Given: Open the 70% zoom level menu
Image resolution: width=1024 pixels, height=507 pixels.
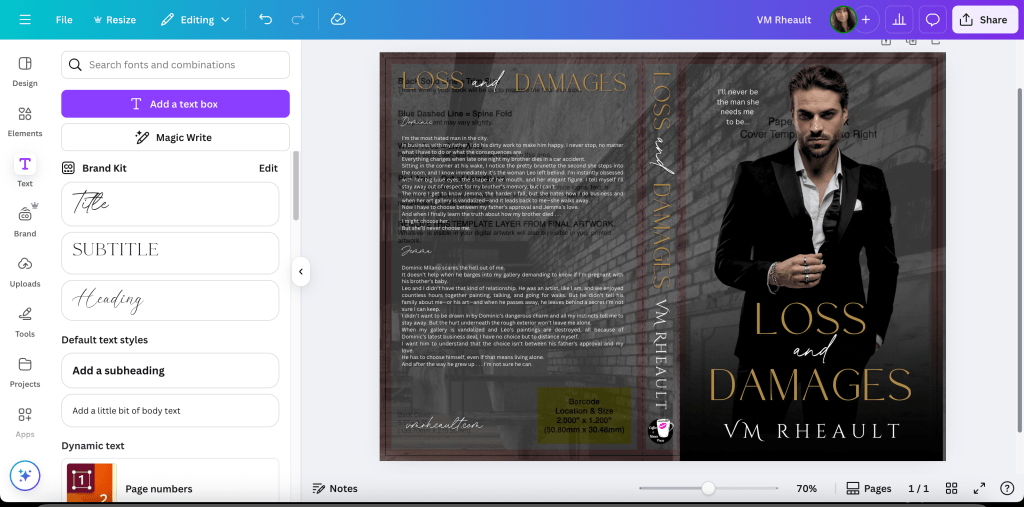Looking at the screenshot, I should pyautogui.click(x=806, y=488).
